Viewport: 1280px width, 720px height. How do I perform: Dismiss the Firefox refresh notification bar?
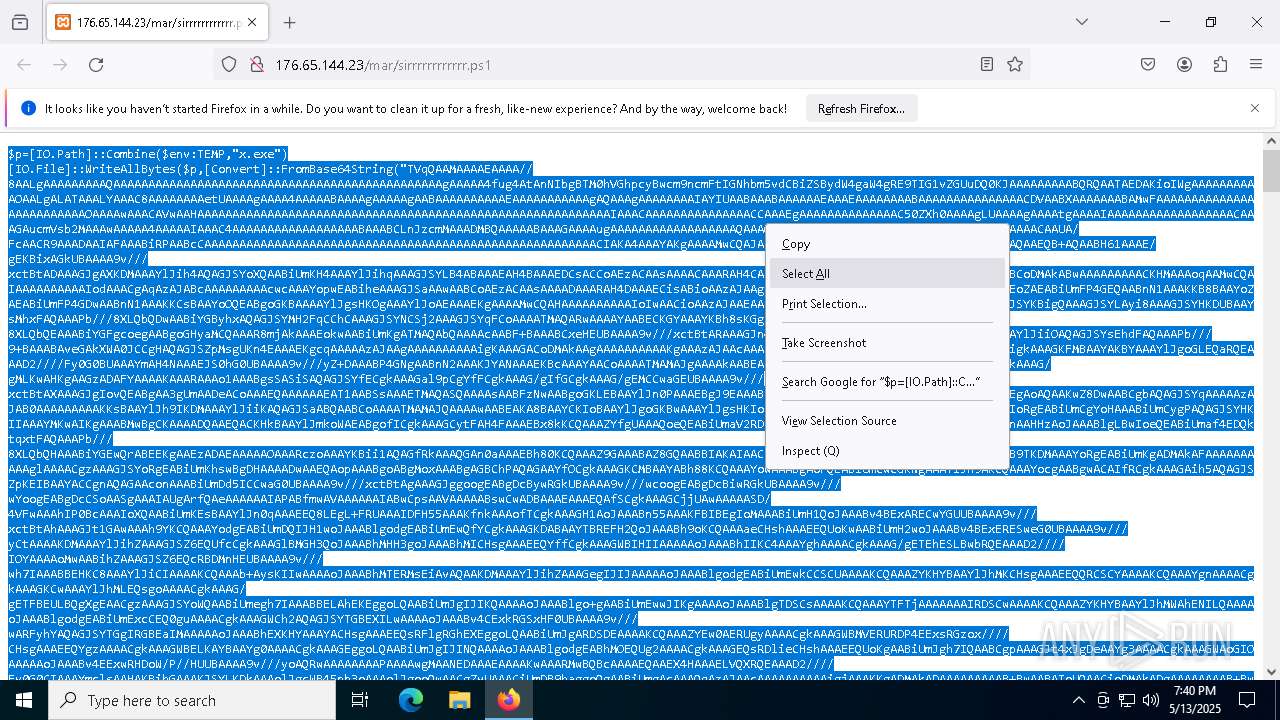pos(1255,108)
